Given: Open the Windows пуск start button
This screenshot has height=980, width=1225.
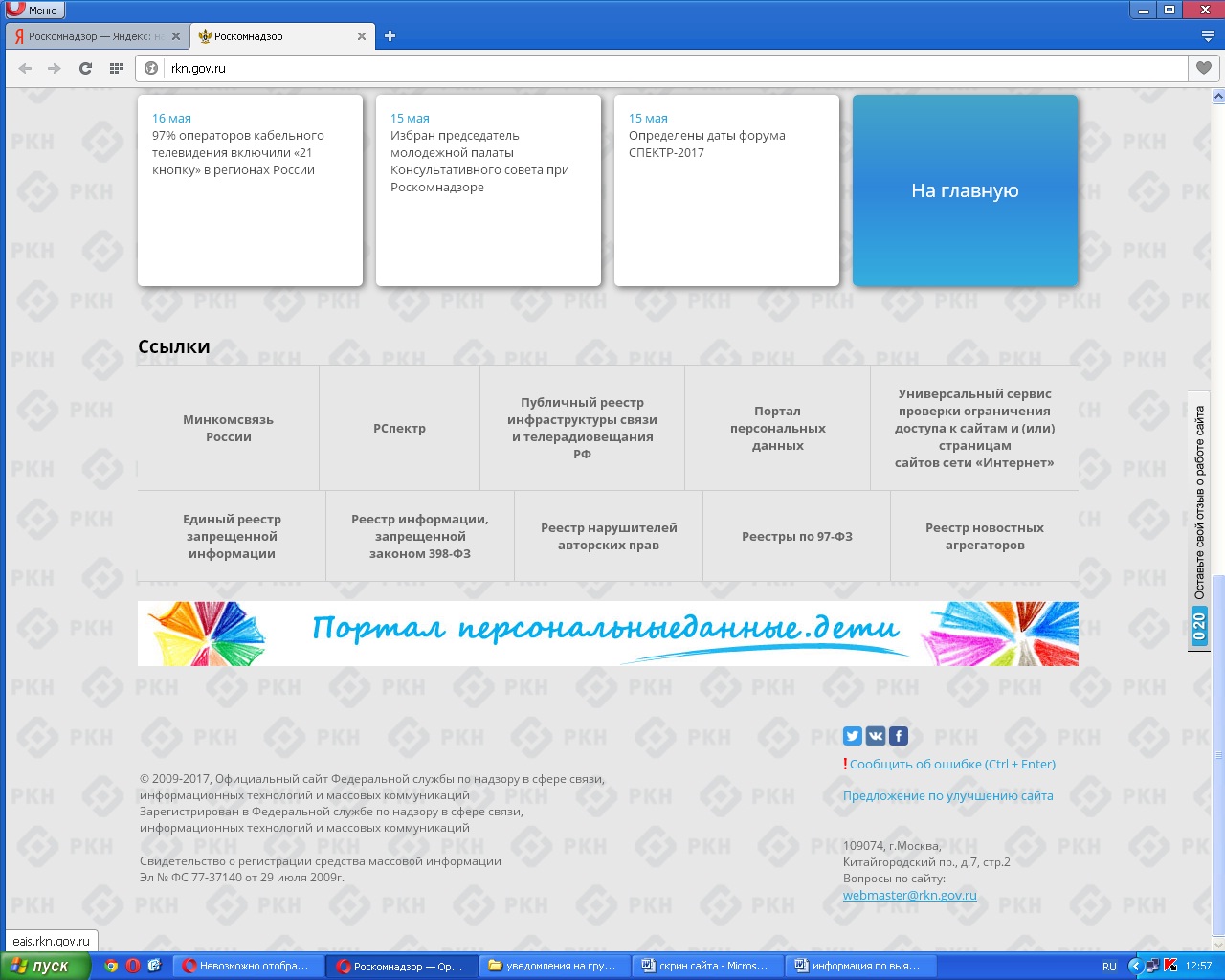Looking at the screenshot, I should click(x=46, y=966).
